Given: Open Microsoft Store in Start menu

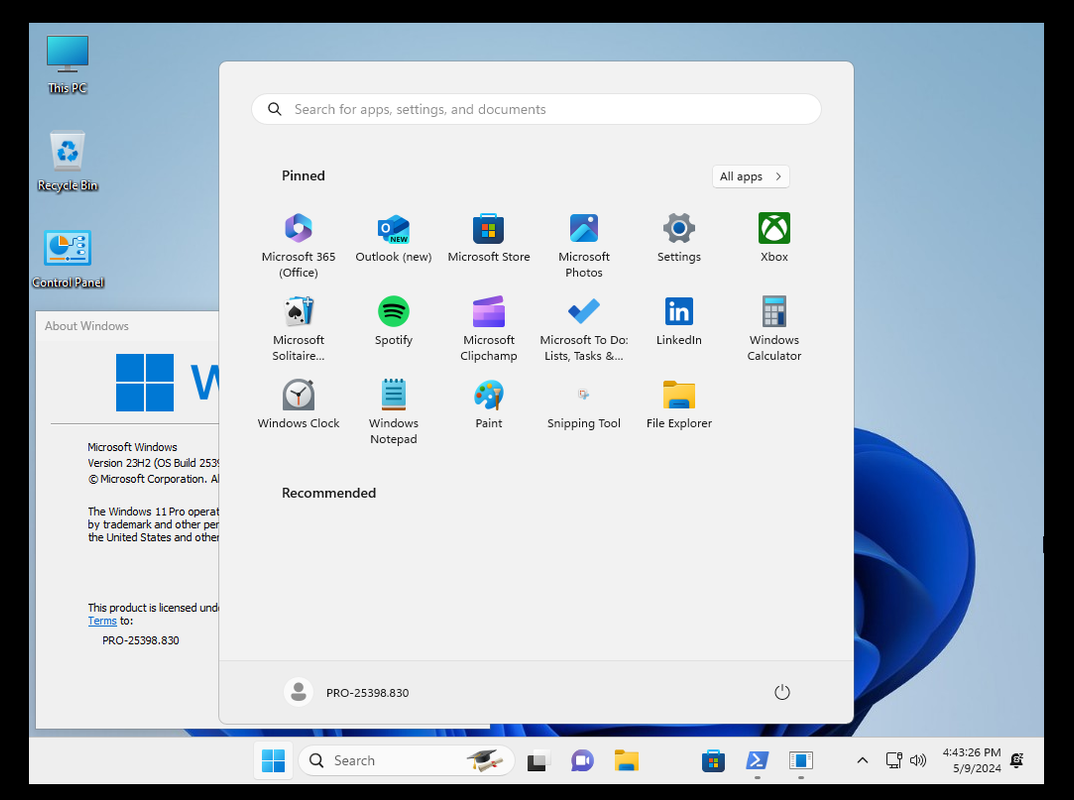Looking at the screenshot, I should (x=488, y=238).
